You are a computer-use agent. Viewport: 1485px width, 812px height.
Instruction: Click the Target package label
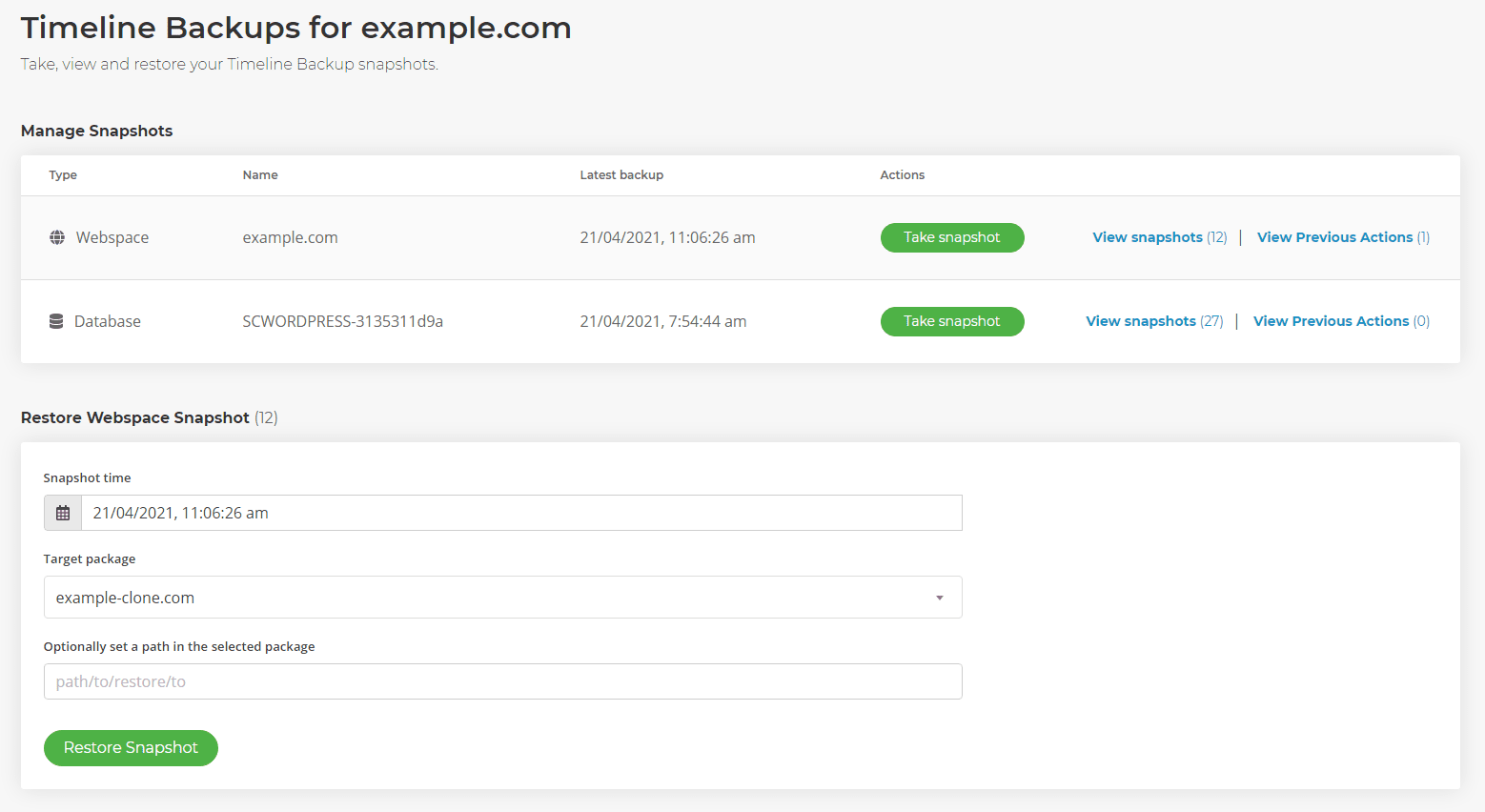click(x=90, y=558)
